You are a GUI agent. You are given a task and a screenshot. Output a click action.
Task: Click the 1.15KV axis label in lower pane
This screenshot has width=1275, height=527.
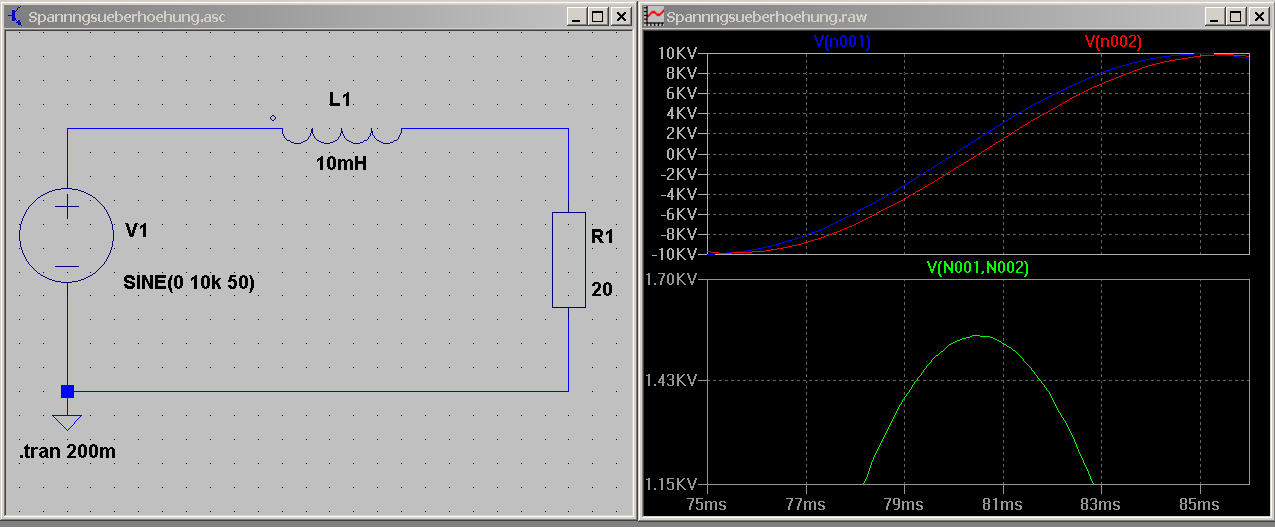point(671,484)
